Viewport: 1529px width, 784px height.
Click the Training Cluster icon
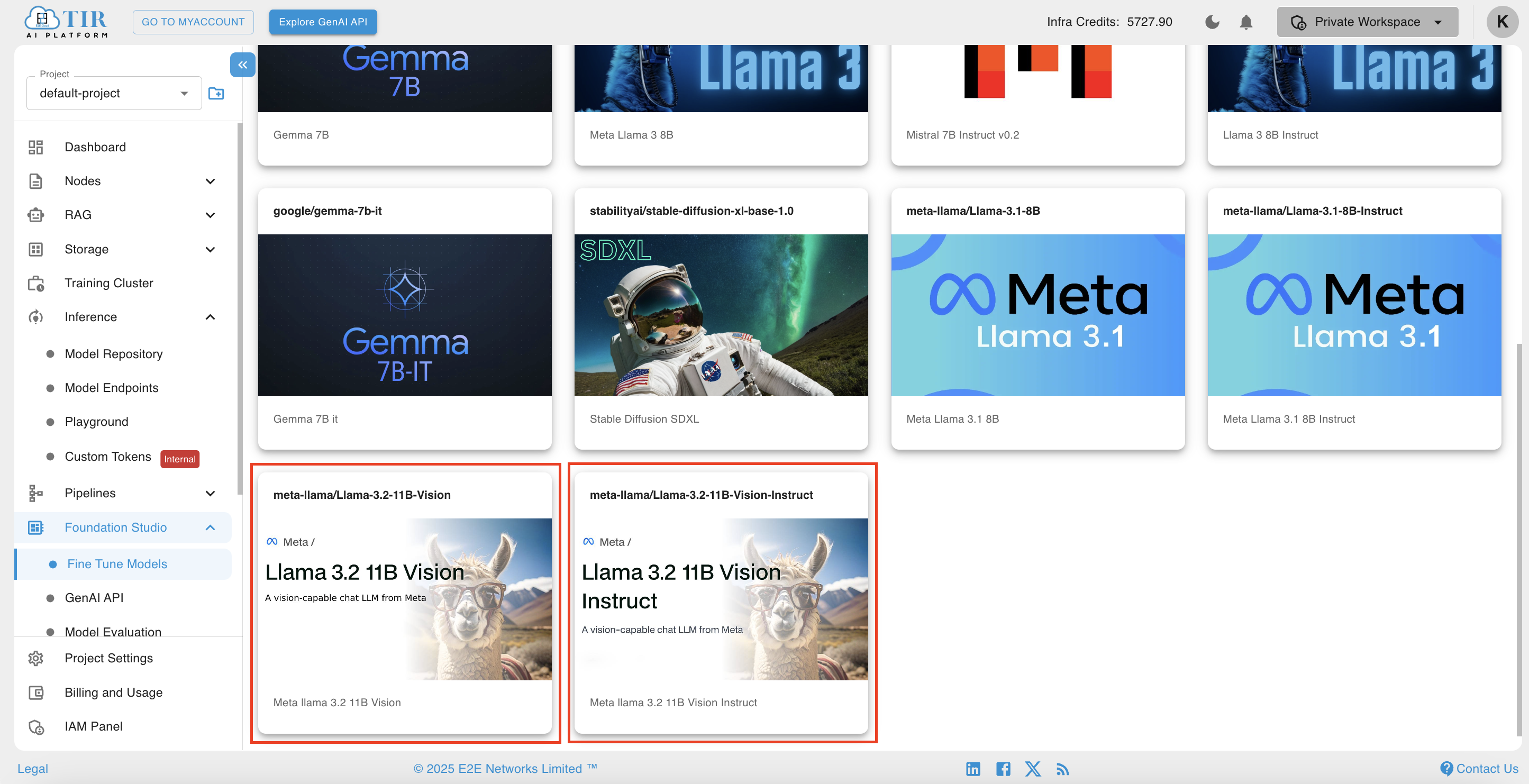[x=35, y=283]
